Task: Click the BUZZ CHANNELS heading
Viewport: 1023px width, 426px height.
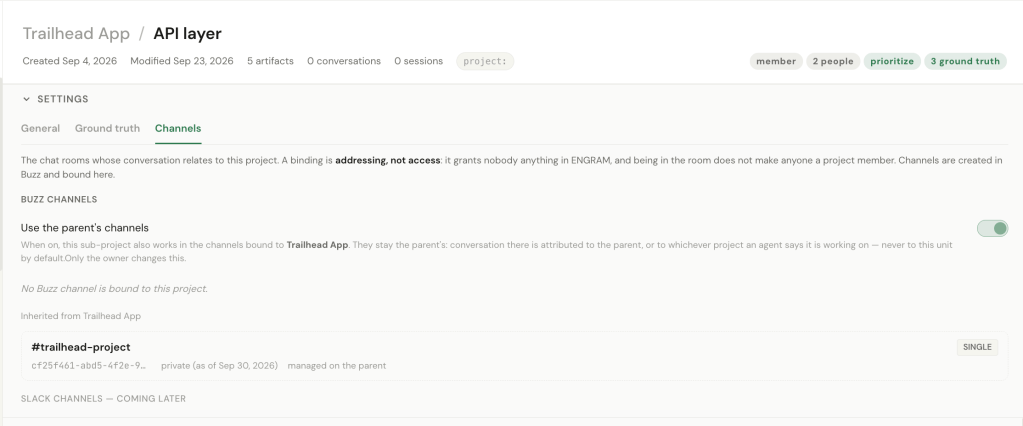Action: pos(59,200)
